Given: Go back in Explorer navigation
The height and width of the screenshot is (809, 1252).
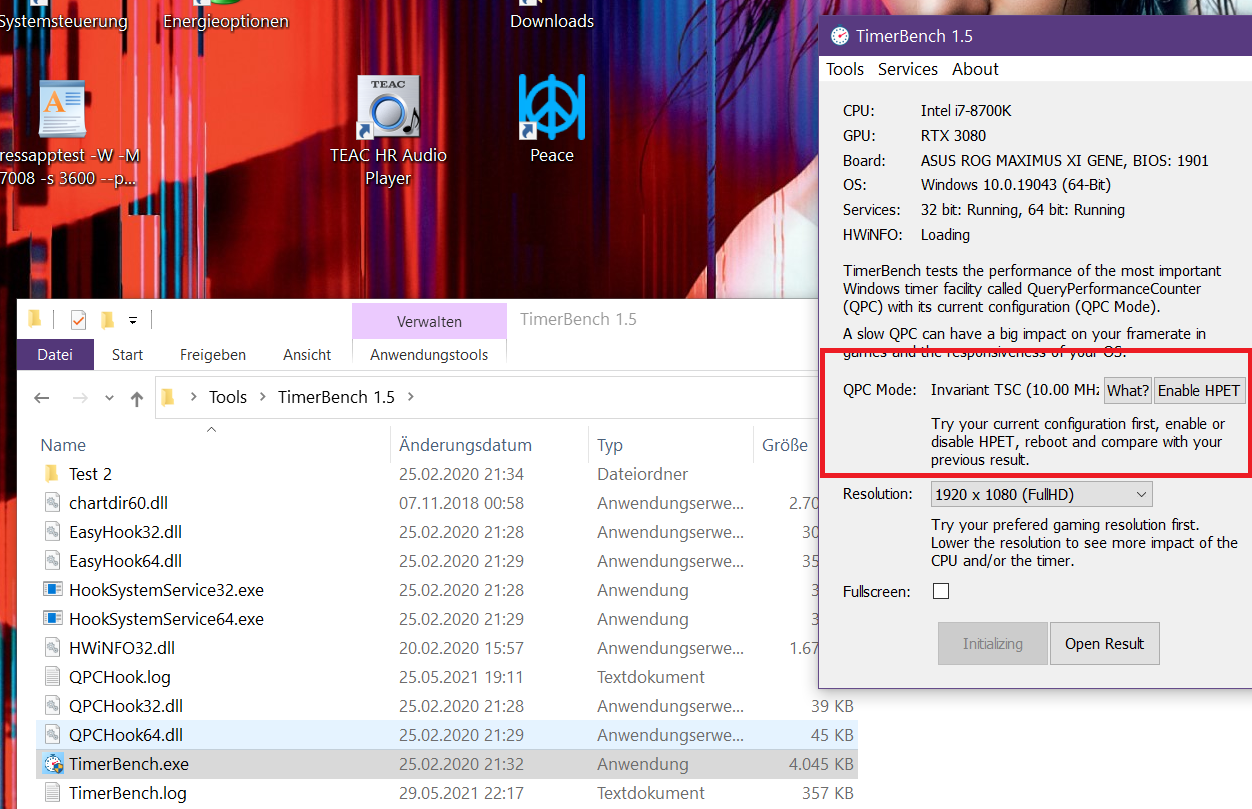Looking at the screenshot, I should (41, 397).
